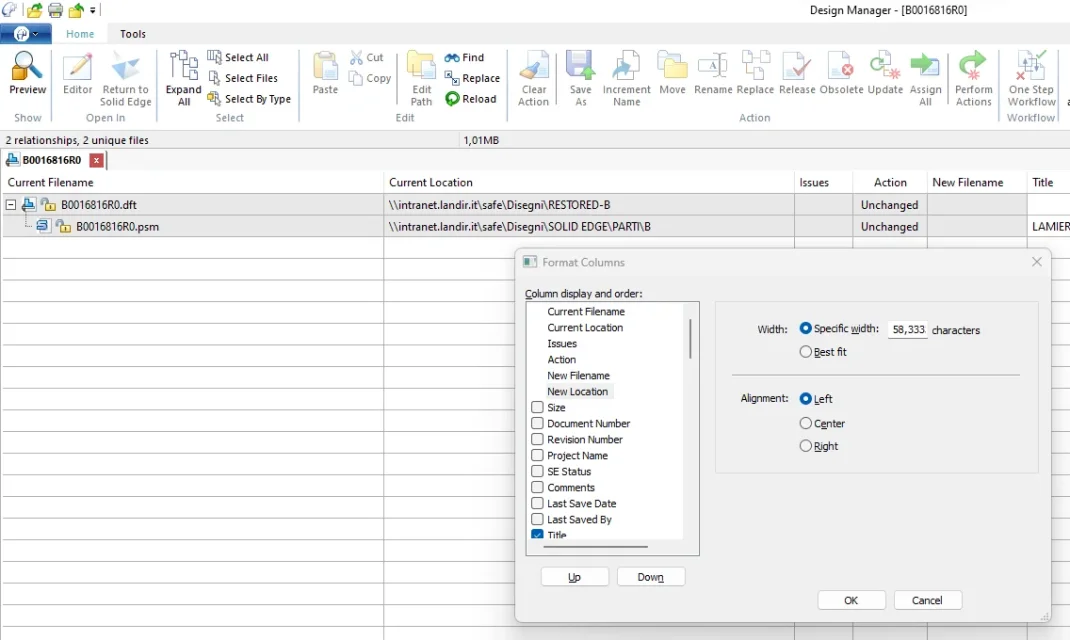1070x640 pixels.
Task: Collapse the B0016816R0.dft tree node
Action: pos(11,205)
